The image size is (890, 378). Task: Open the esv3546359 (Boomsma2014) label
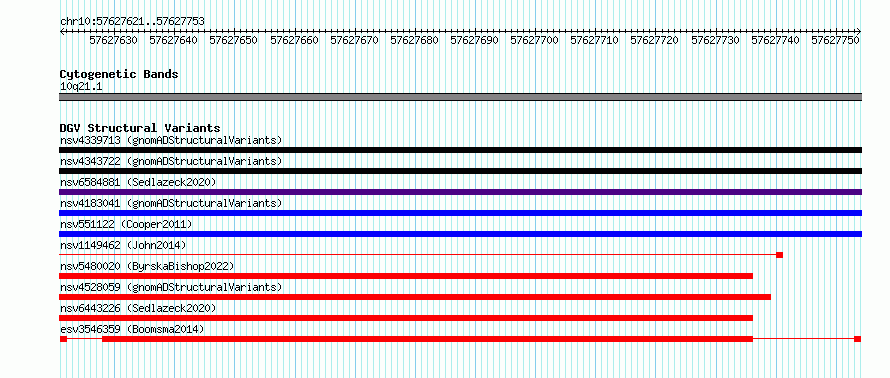132,329
